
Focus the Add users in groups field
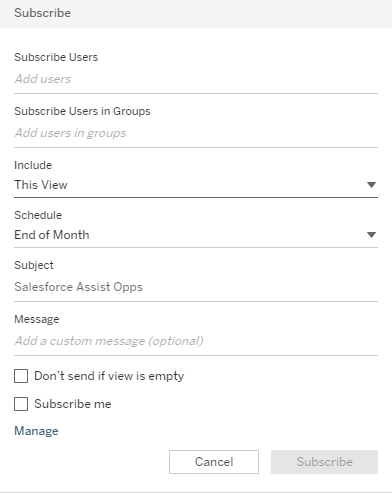tap(196, 133)
